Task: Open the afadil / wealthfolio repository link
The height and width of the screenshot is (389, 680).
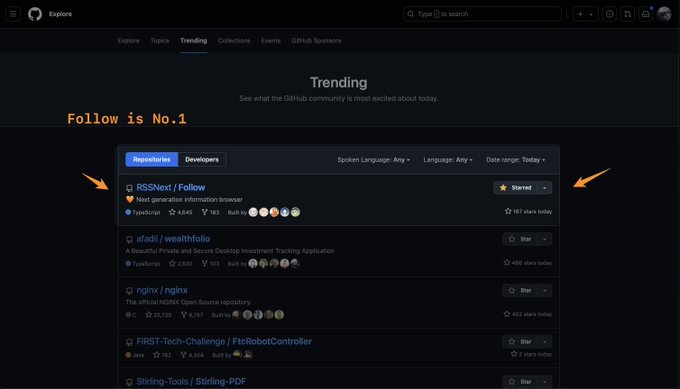Action: tap(173, 239)
